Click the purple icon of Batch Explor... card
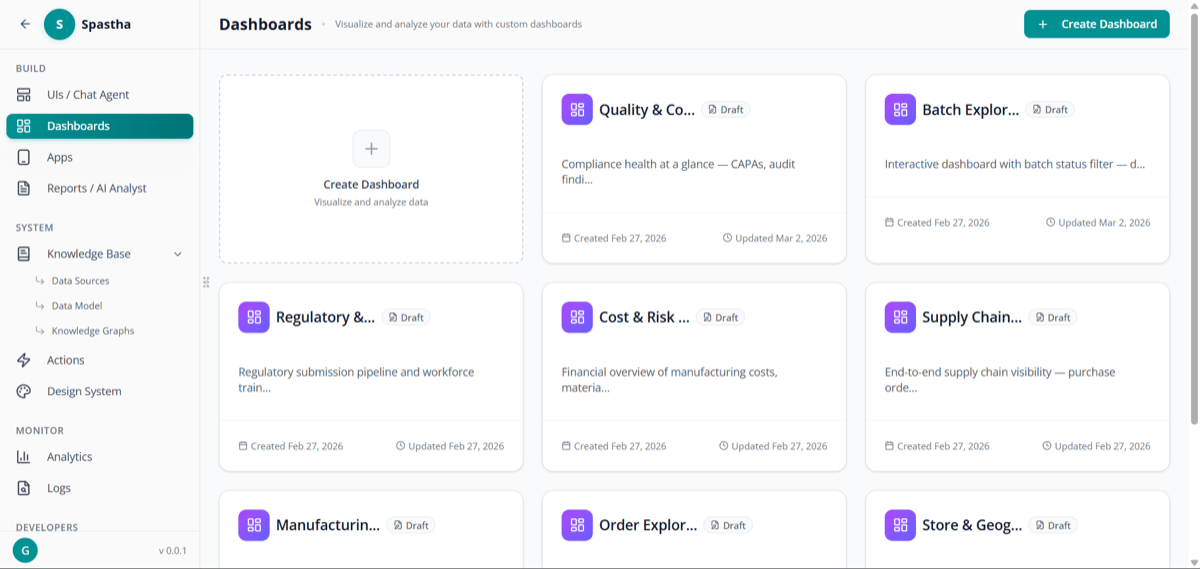This screenshot has width=1200, height=569. [x=900, y=110]
